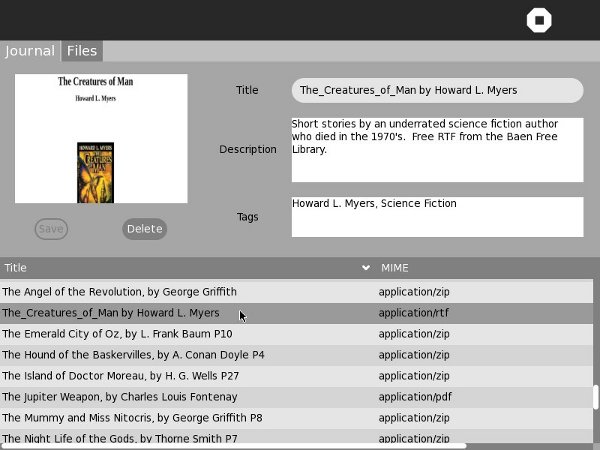Click the book cover thumbnail preview
This screenshot has width=600, height=450.
(x=101, y=139)
